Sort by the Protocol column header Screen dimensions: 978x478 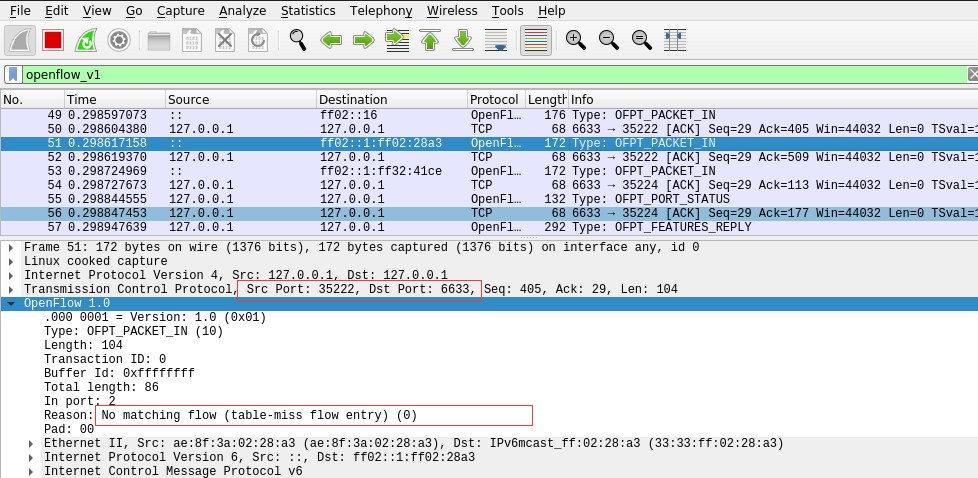(496, 100)
